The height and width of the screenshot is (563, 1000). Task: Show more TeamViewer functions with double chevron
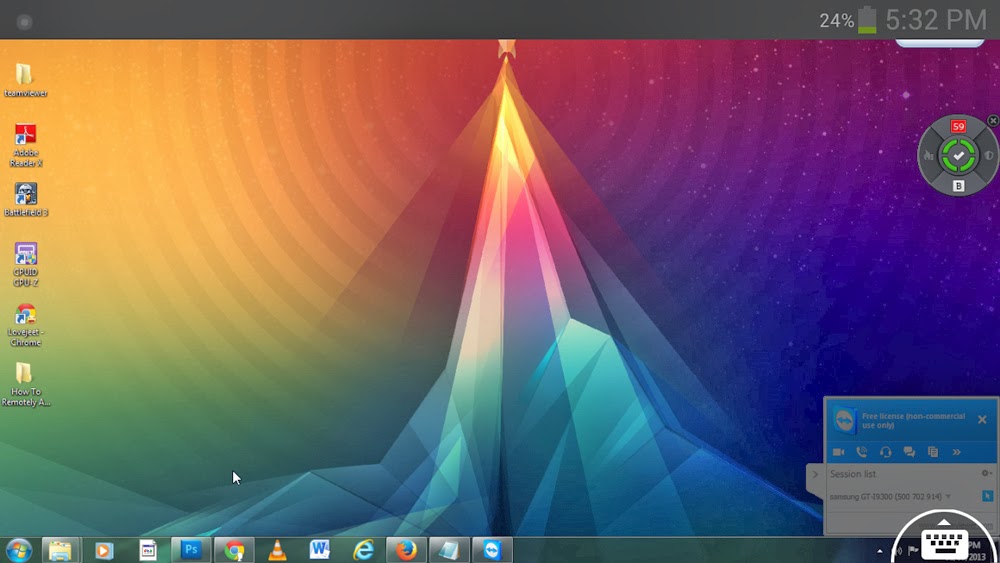coord(956,452)
